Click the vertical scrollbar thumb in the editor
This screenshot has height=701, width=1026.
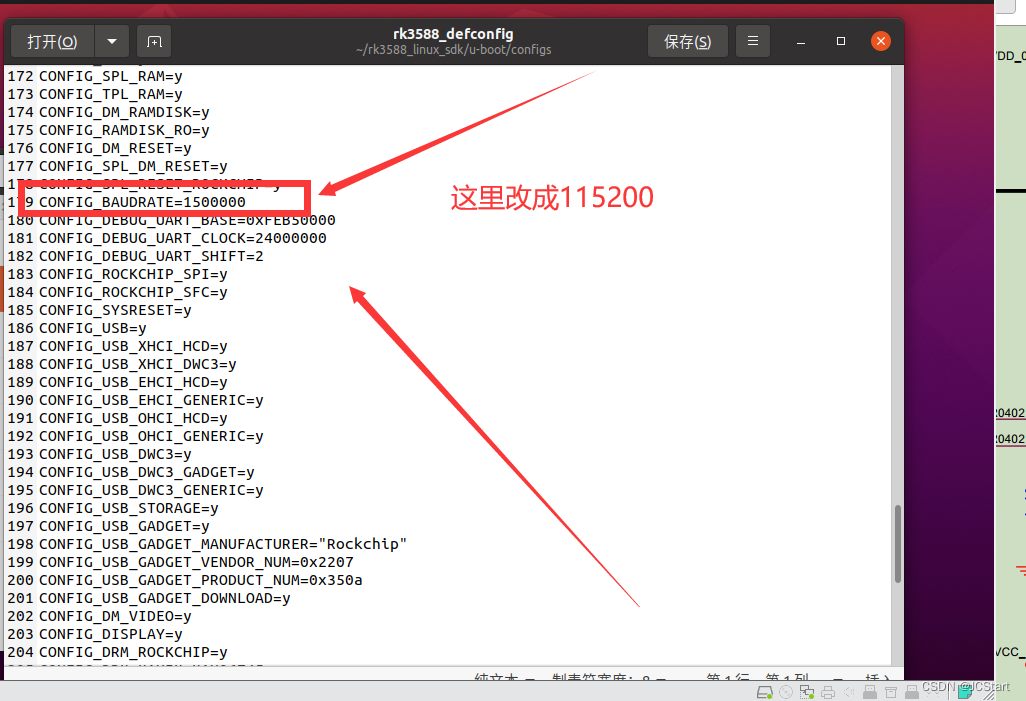(x=898, y=543)
